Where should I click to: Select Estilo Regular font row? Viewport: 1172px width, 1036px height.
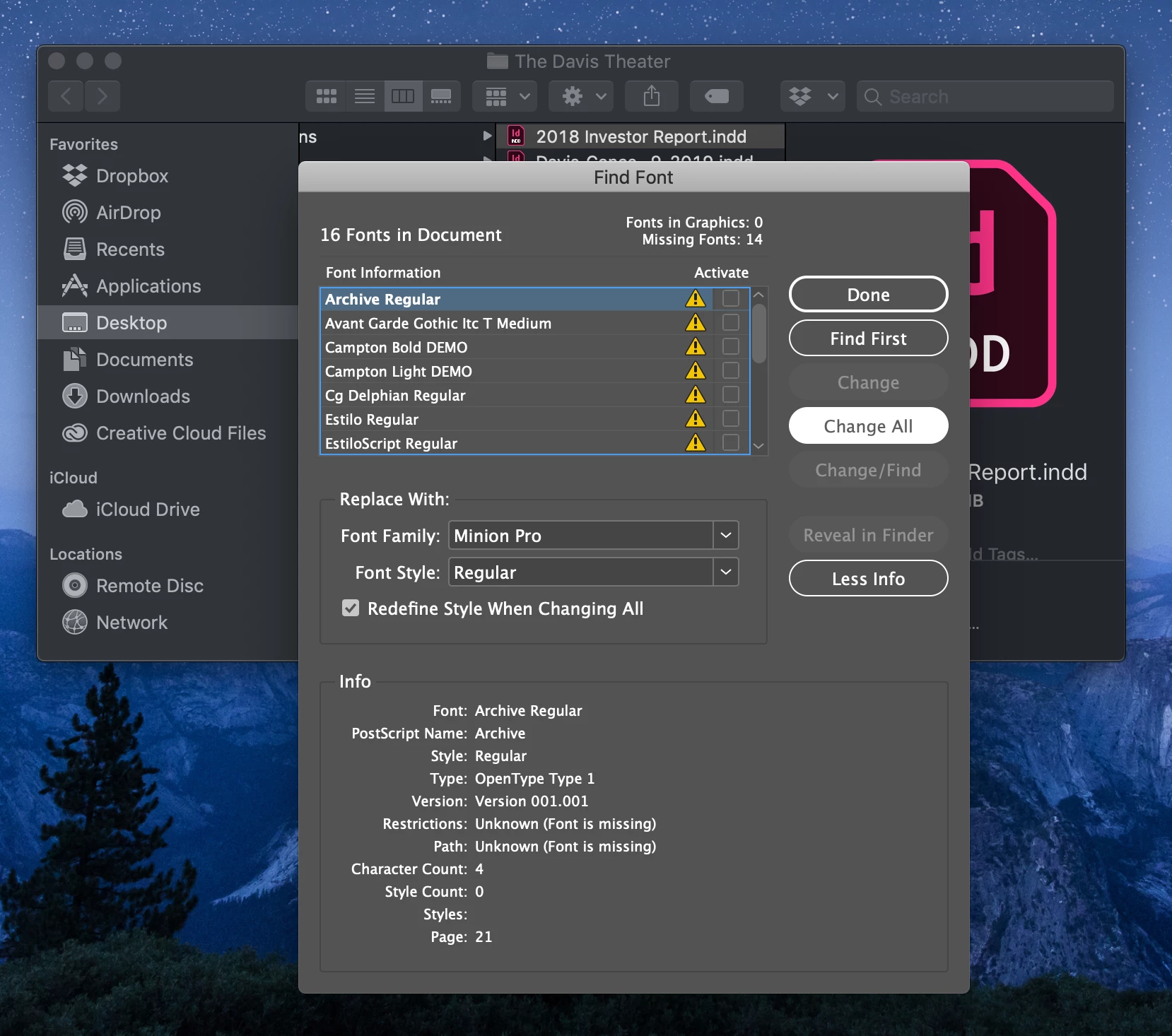click(x=534, y=419)
